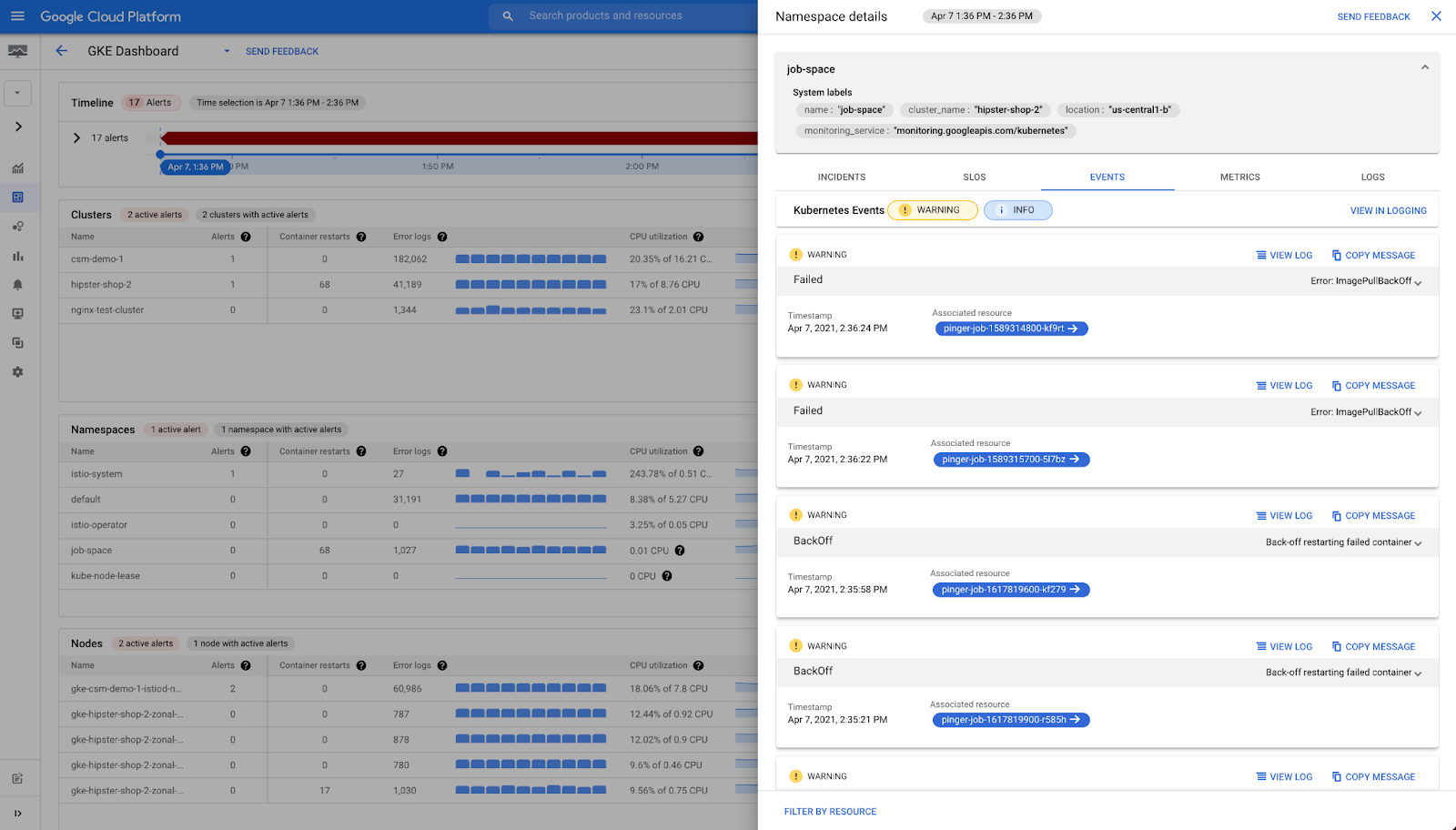Image resolution: width=1456 pixels, height=830 pixels.
Task: Toggle the INFO events filter chip
Action: tap(1018, 210)
